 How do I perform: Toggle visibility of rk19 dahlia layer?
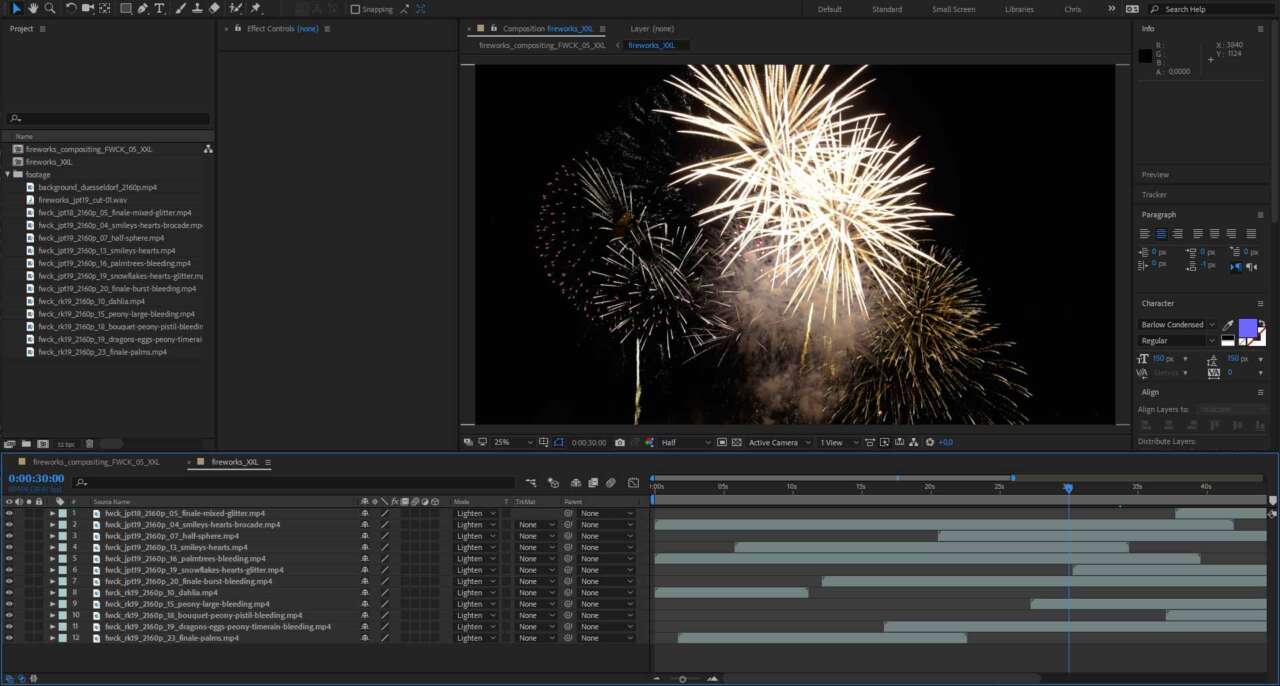[9, 593]
